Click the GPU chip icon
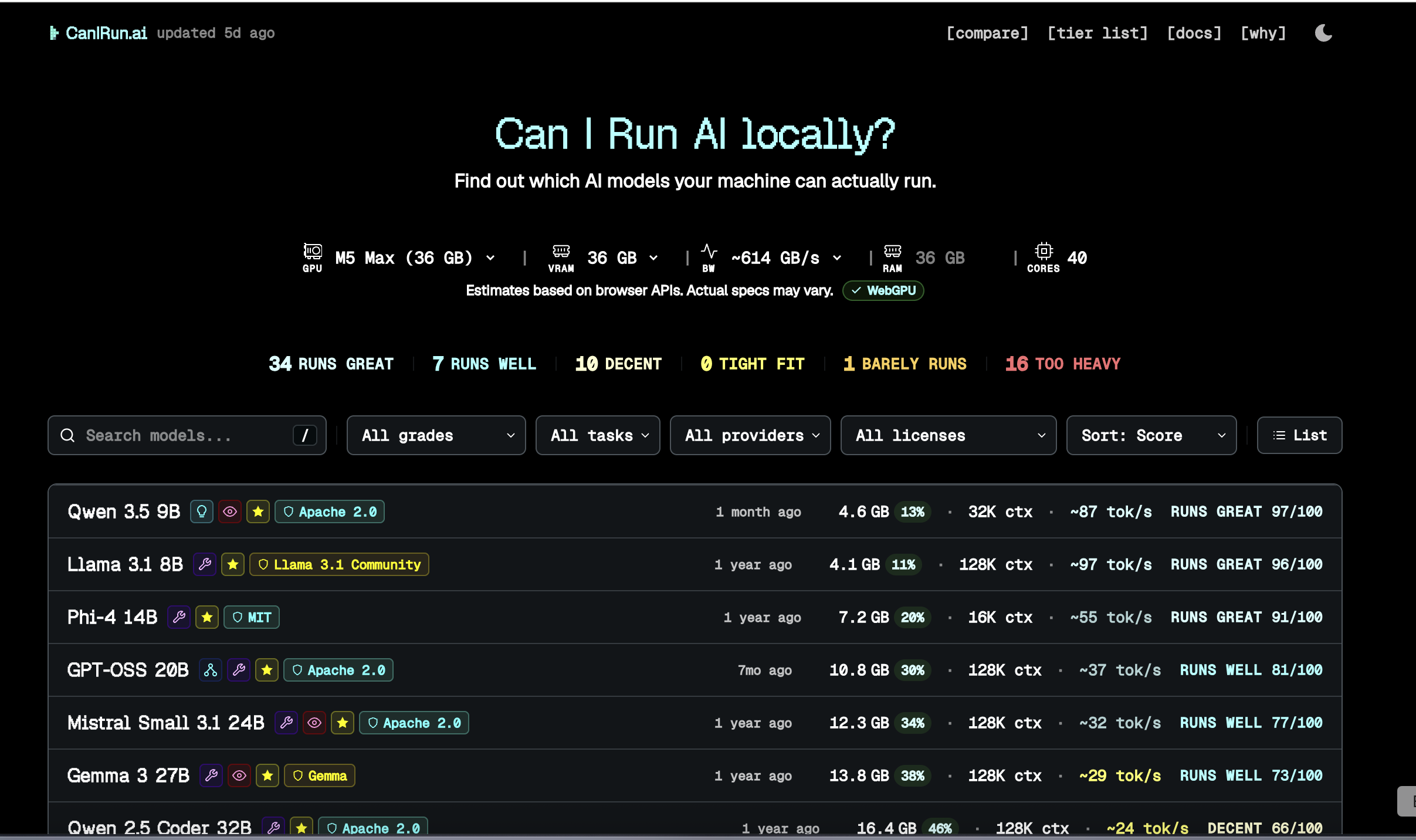The width and height of the screenshot is (1416, 840). click(x=312, y=252)
